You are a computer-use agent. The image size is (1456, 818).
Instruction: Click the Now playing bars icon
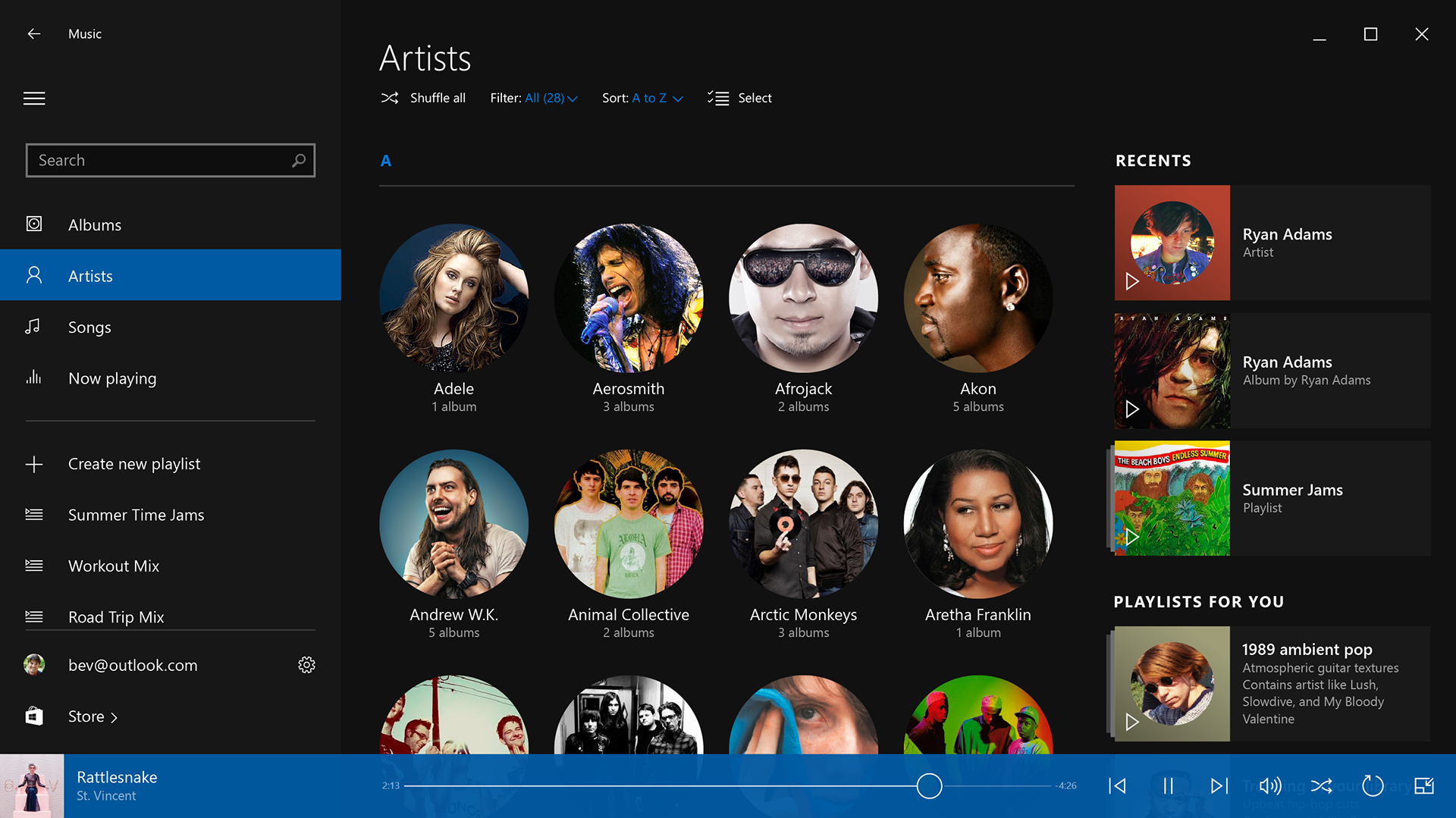33,377
